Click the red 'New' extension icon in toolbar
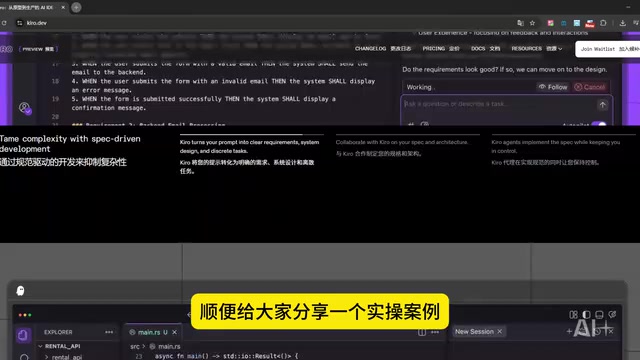This screenshot has width=640, height=360. tap(590, 23)
